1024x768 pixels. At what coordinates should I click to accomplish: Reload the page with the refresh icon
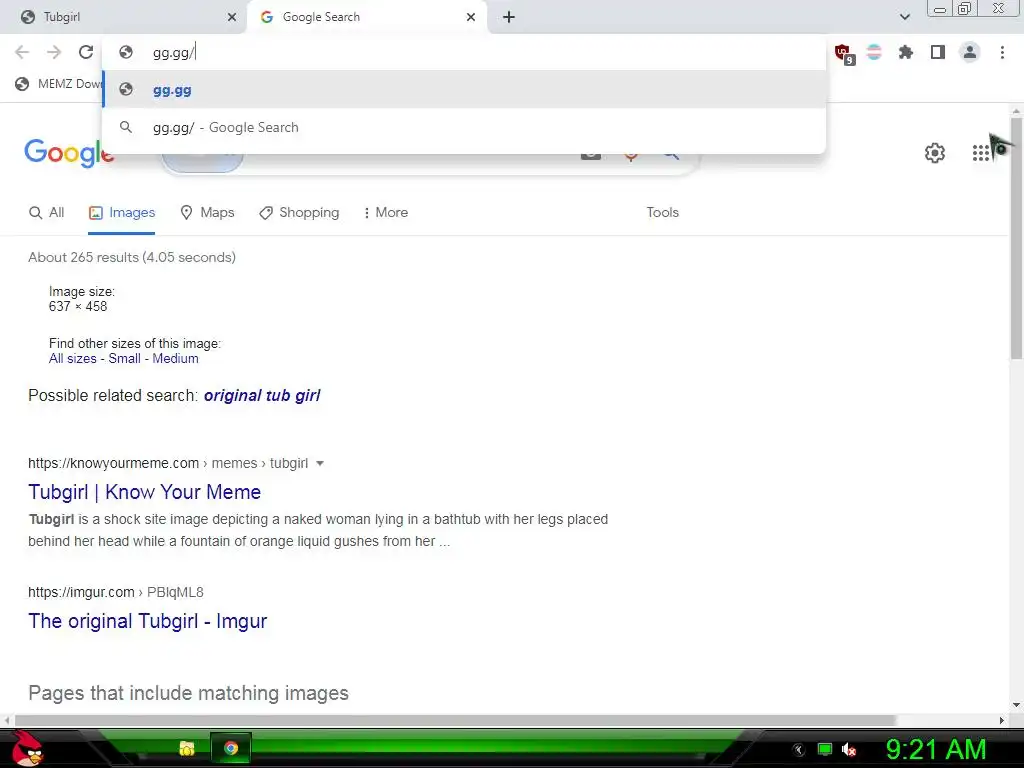[86, 52]
